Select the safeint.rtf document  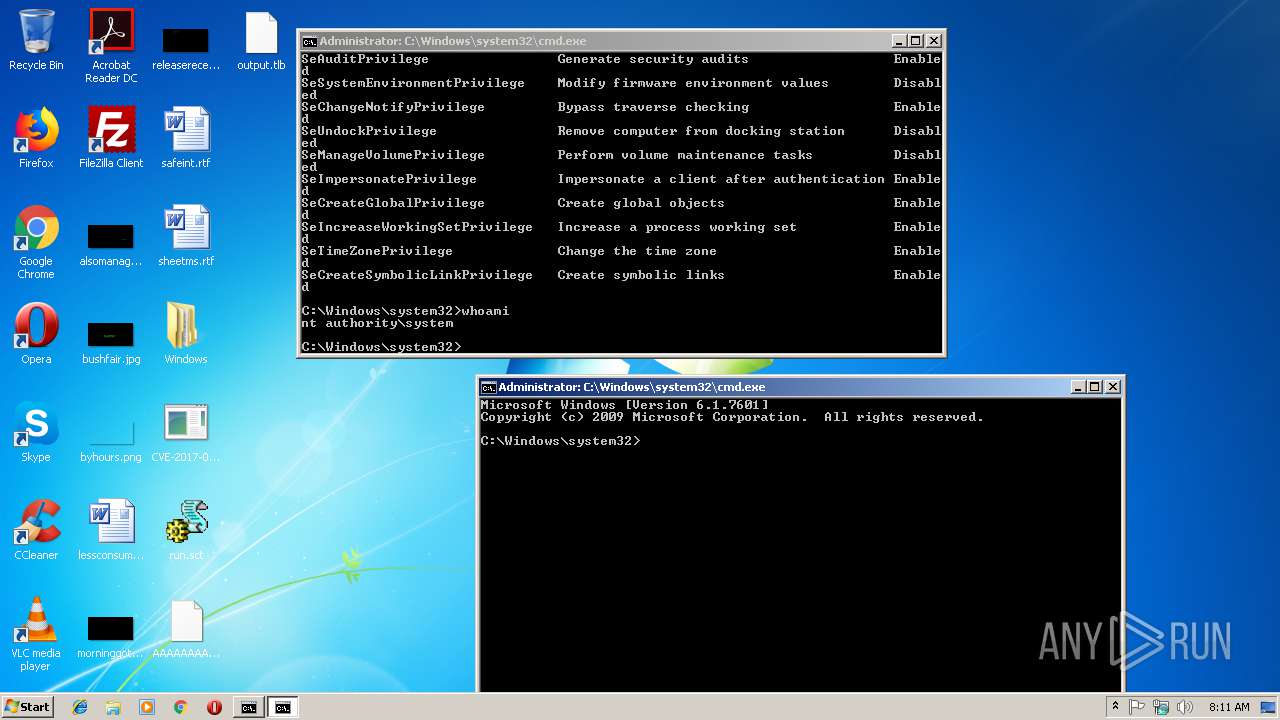[186, 138]
